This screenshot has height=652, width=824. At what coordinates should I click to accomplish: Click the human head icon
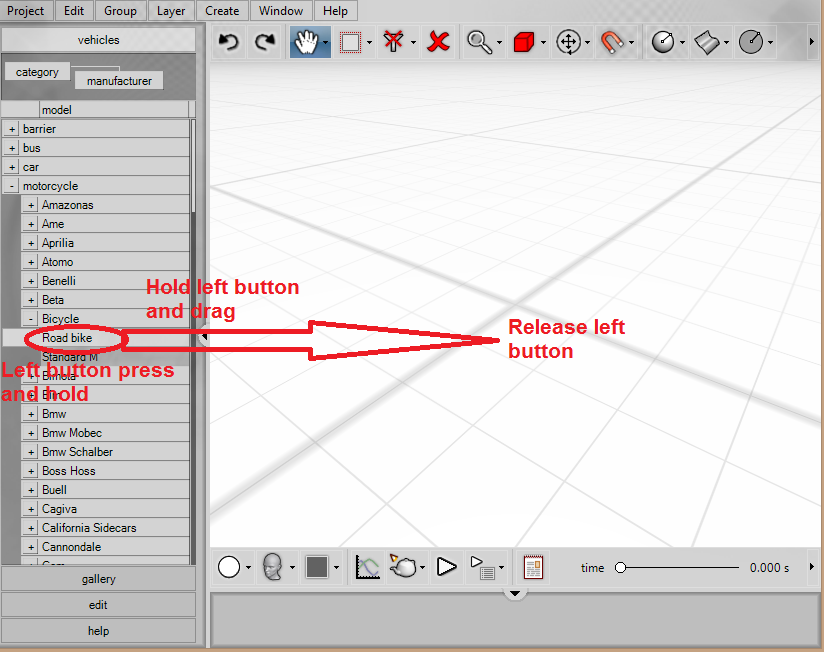point(273,567)
